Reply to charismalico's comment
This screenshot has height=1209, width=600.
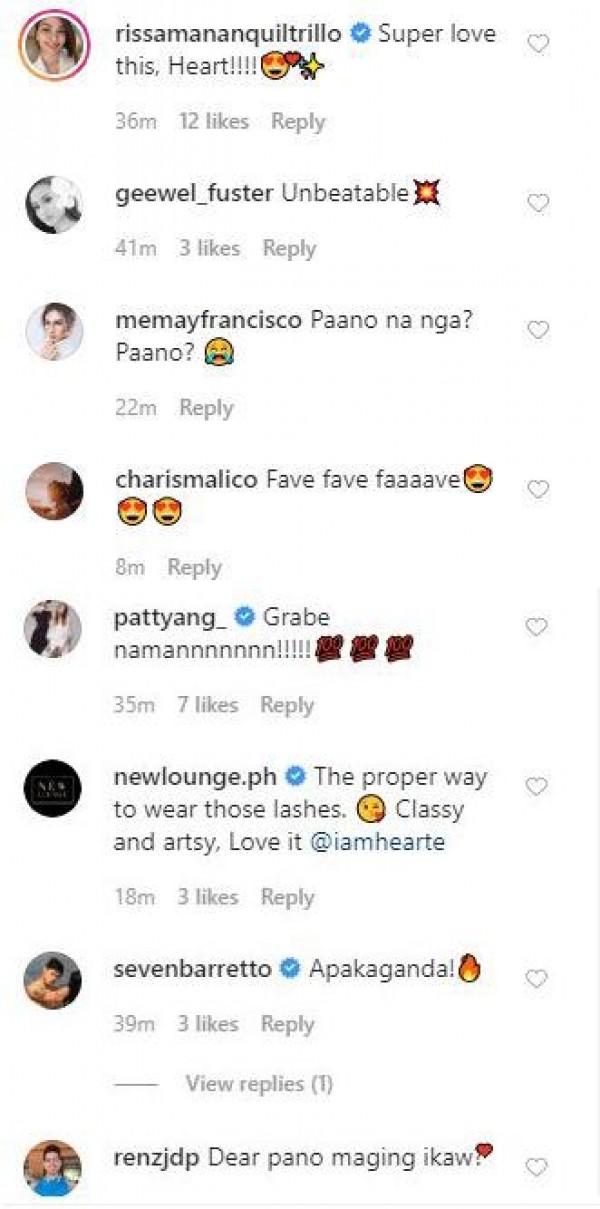(x=194, y=567)
